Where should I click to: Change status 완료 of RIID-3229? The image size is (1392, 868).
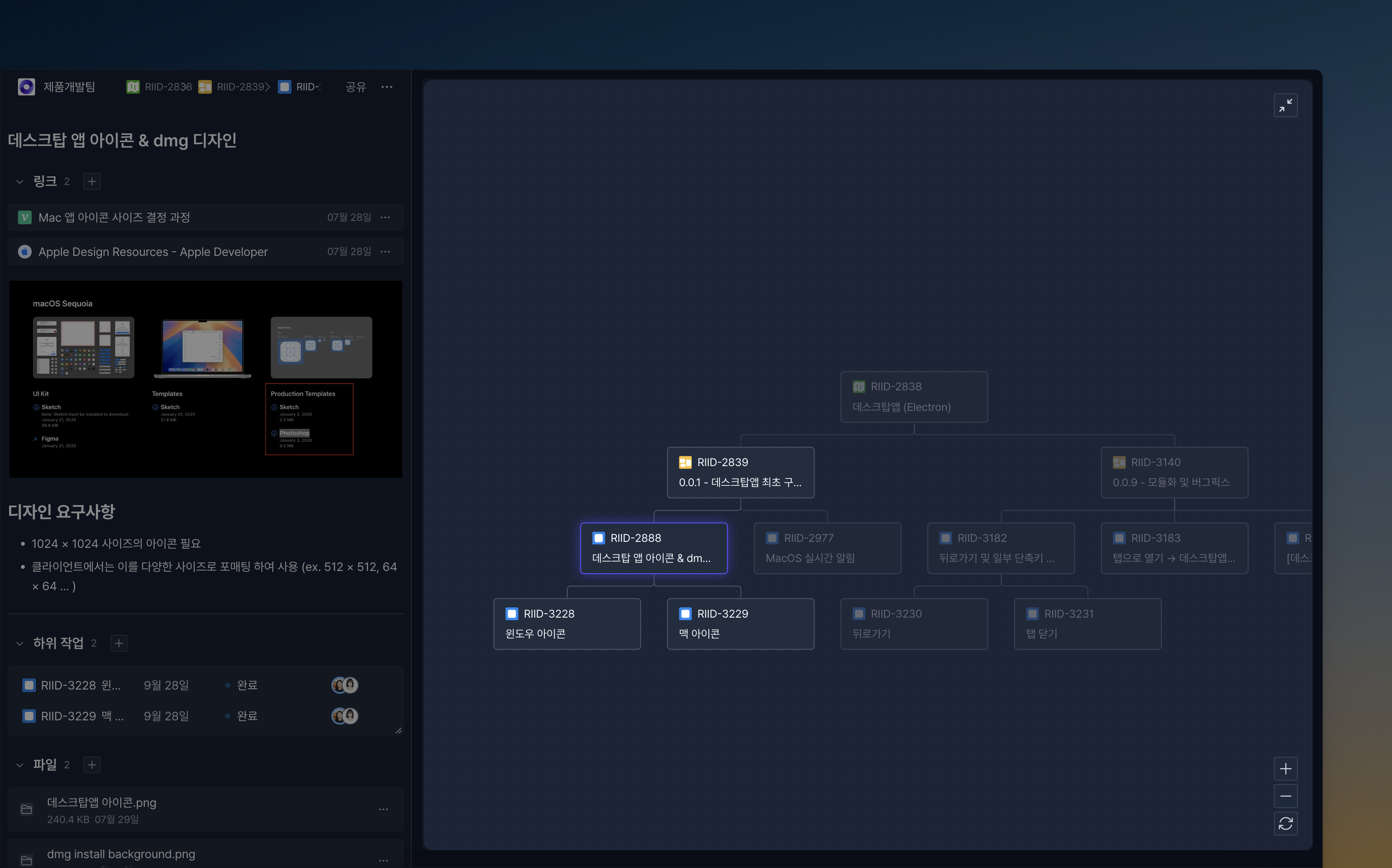(x=242, y=716)
